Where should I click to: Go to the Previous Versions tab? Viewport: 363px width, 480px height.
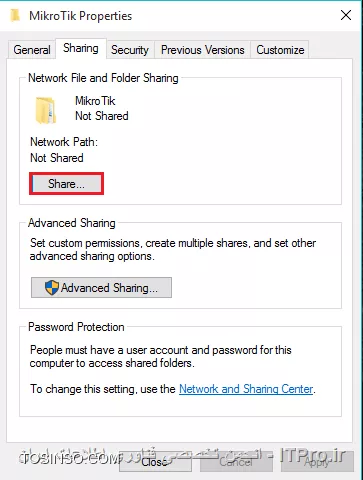pos(203,50)
